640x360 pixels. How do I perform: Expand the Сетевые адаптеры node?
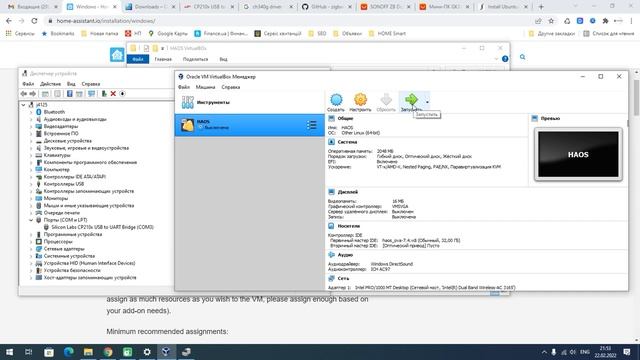point(31,249)
